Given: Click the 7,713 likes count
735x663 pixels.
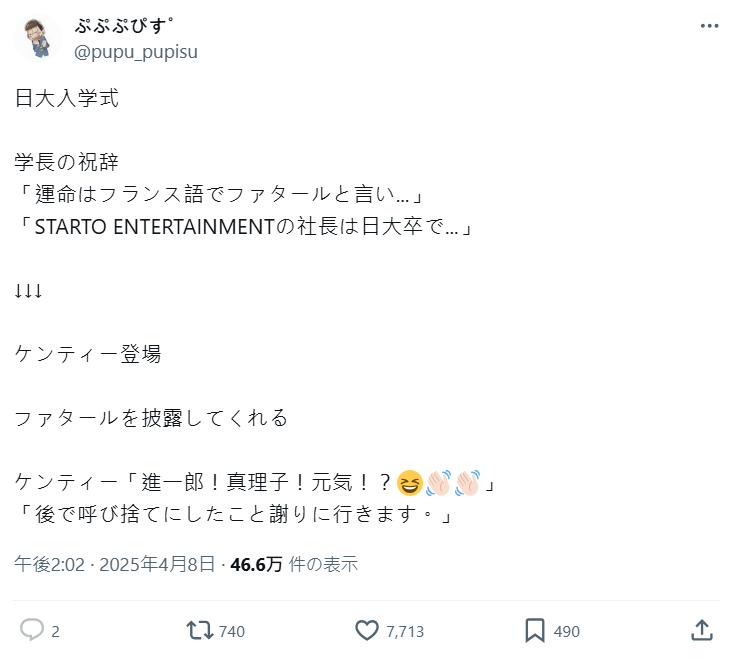Looking at the screenshot, I should click(x=405, y=631).
